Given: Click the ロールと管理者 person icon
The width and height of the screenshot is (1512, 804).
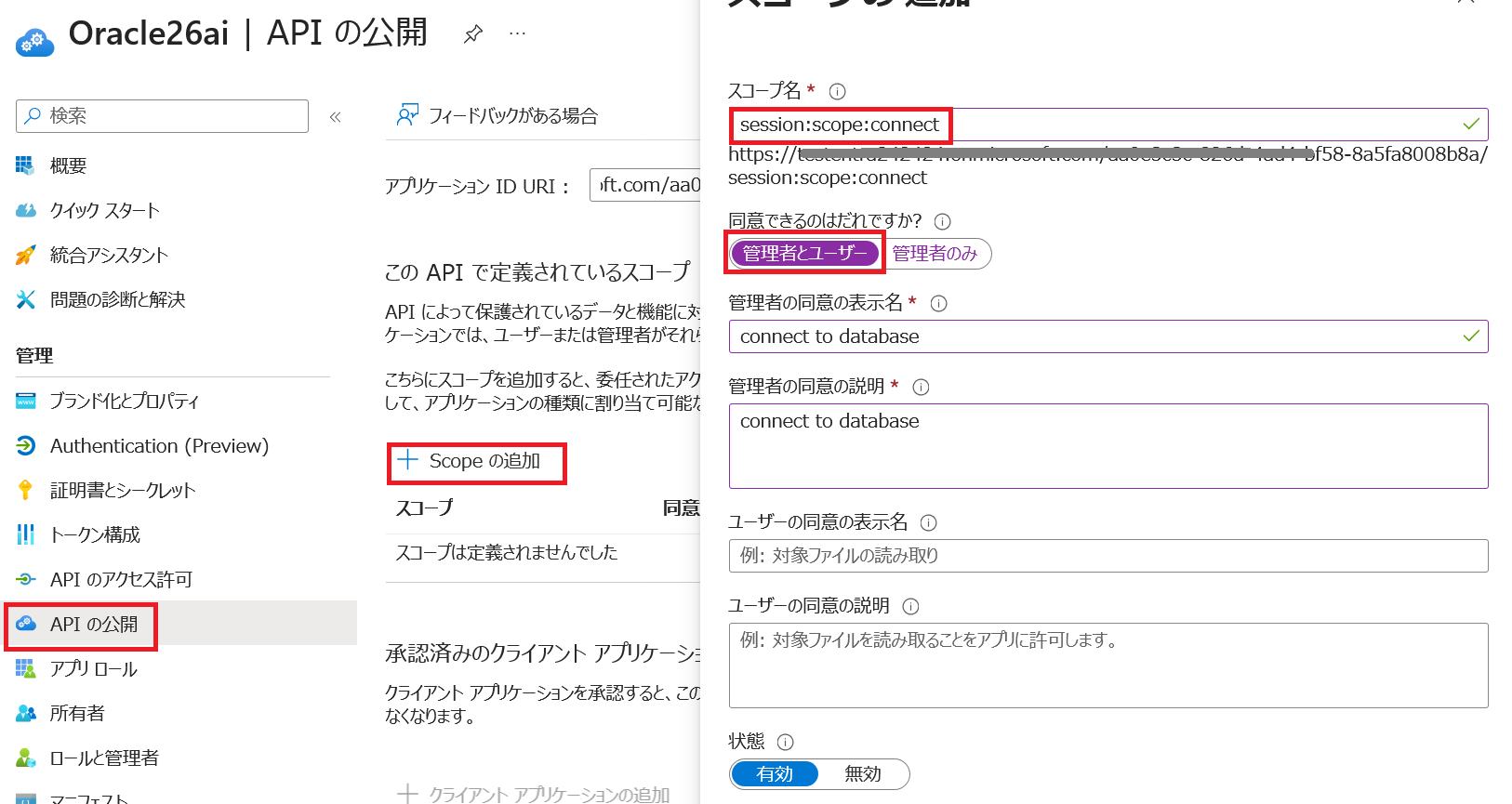Looking at the screenshot, I should (25, 758).
